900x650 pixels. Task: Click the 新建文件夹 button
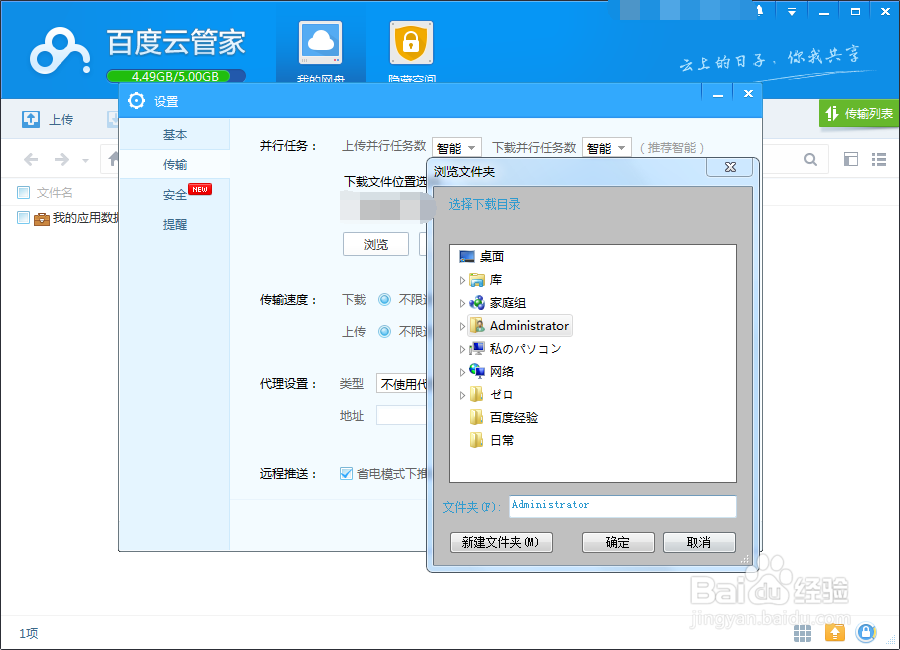[502, 542]
